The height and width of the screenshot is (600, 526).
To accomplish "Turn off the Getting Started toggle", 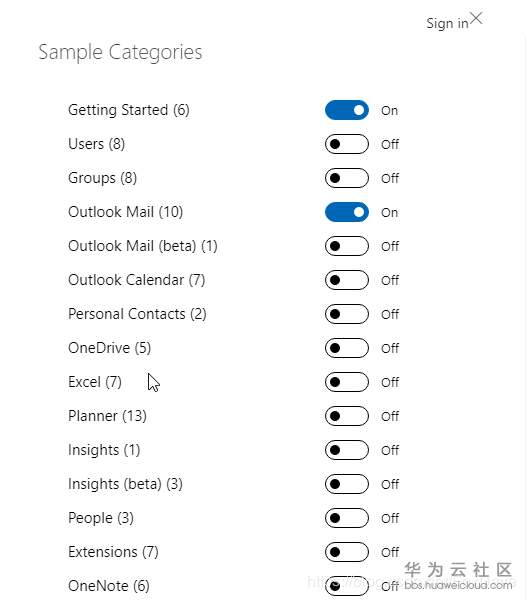I will (x=347, y=110).
